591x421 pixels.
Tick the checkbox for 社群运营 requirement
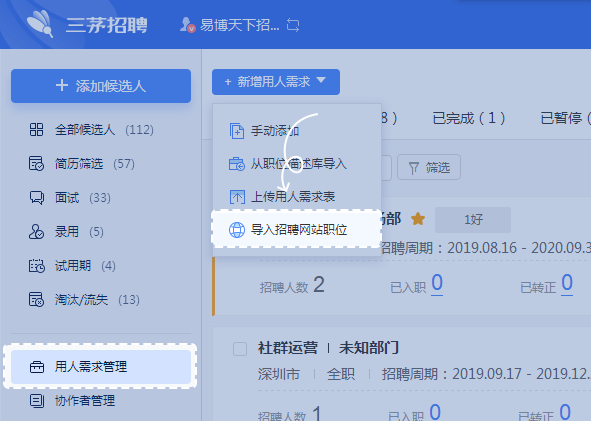tap(240, 349)
